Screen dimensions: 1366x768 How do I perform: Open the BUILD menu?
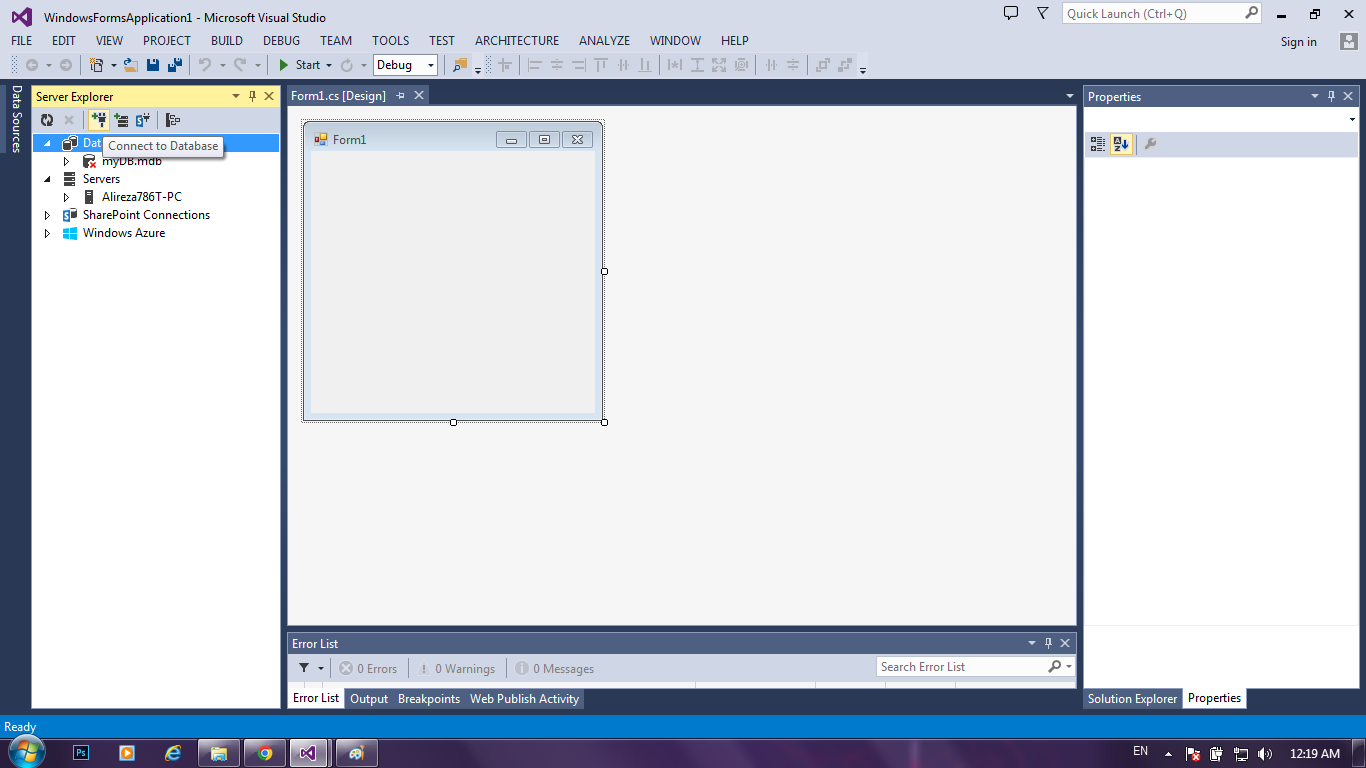227,41
